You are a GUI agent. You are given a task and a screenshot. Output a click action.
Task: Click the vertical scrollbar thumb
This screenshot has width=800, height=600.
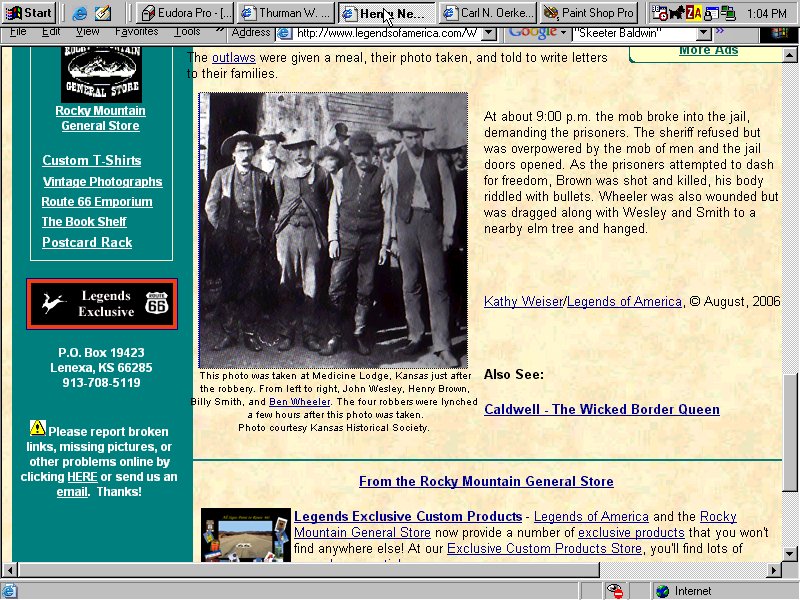pos(790,433)
